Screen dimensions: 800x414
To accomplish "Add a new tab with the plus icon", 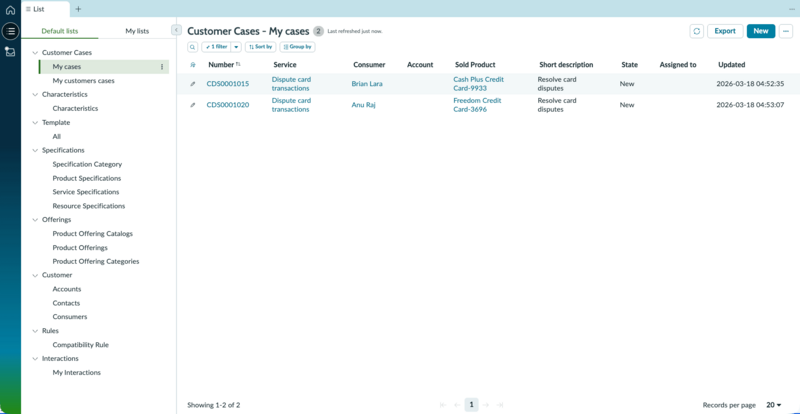I will (78, 9).
